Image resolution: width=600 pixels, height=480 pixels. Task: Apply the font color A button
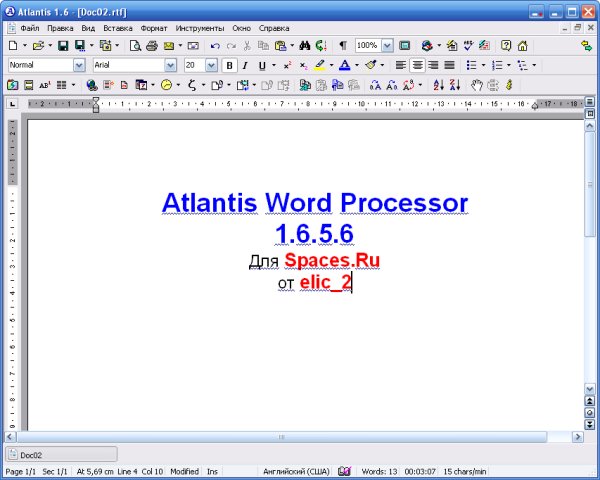coord(345,65)
